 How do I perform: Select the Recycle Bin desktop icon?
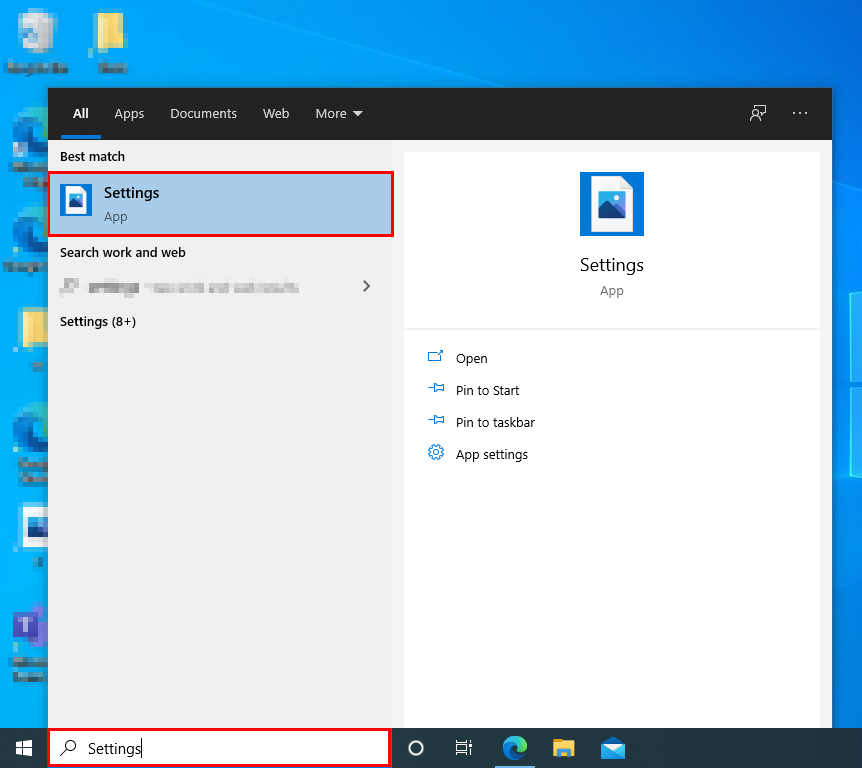point(37,42)
